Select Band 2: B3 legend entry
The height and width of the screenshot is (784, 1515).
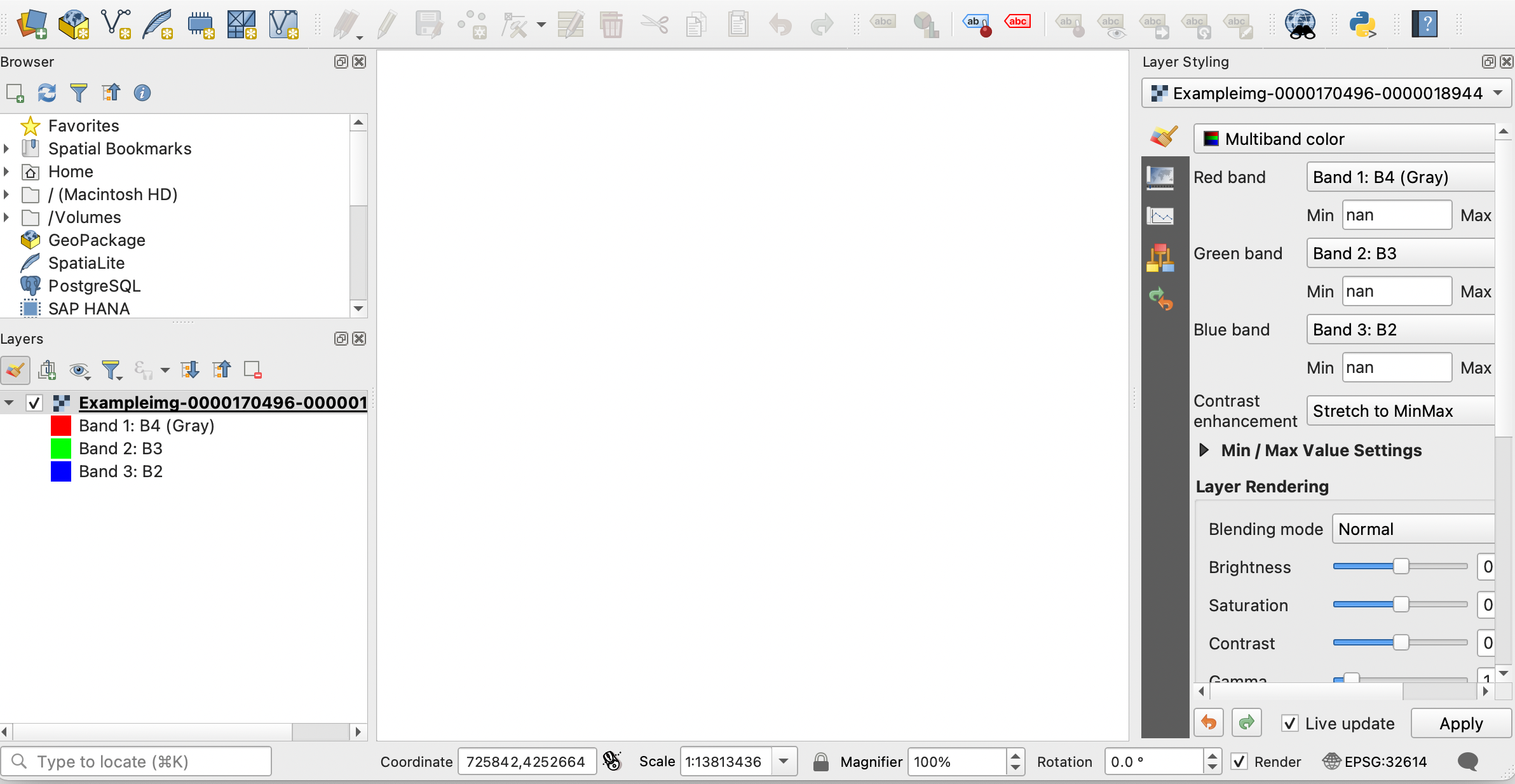(121, 449)
